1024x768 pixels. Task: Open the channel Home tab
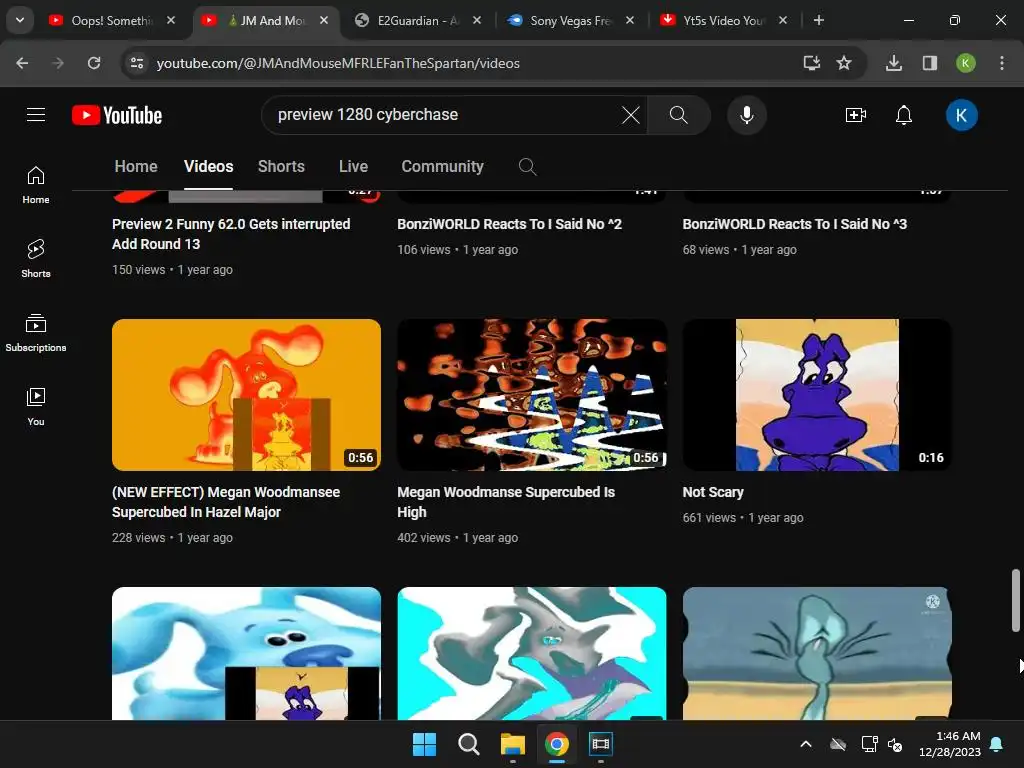[x=136, y=167]
